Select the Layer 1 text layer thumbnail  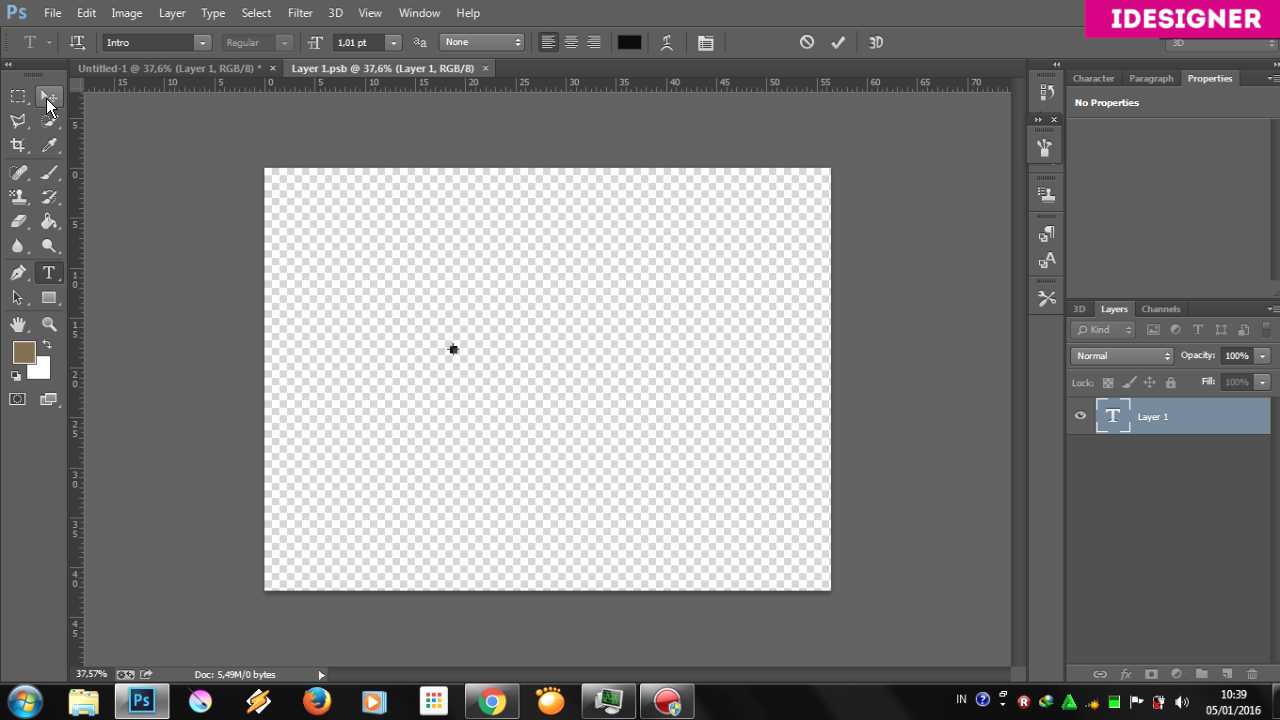pos(1113,416)
